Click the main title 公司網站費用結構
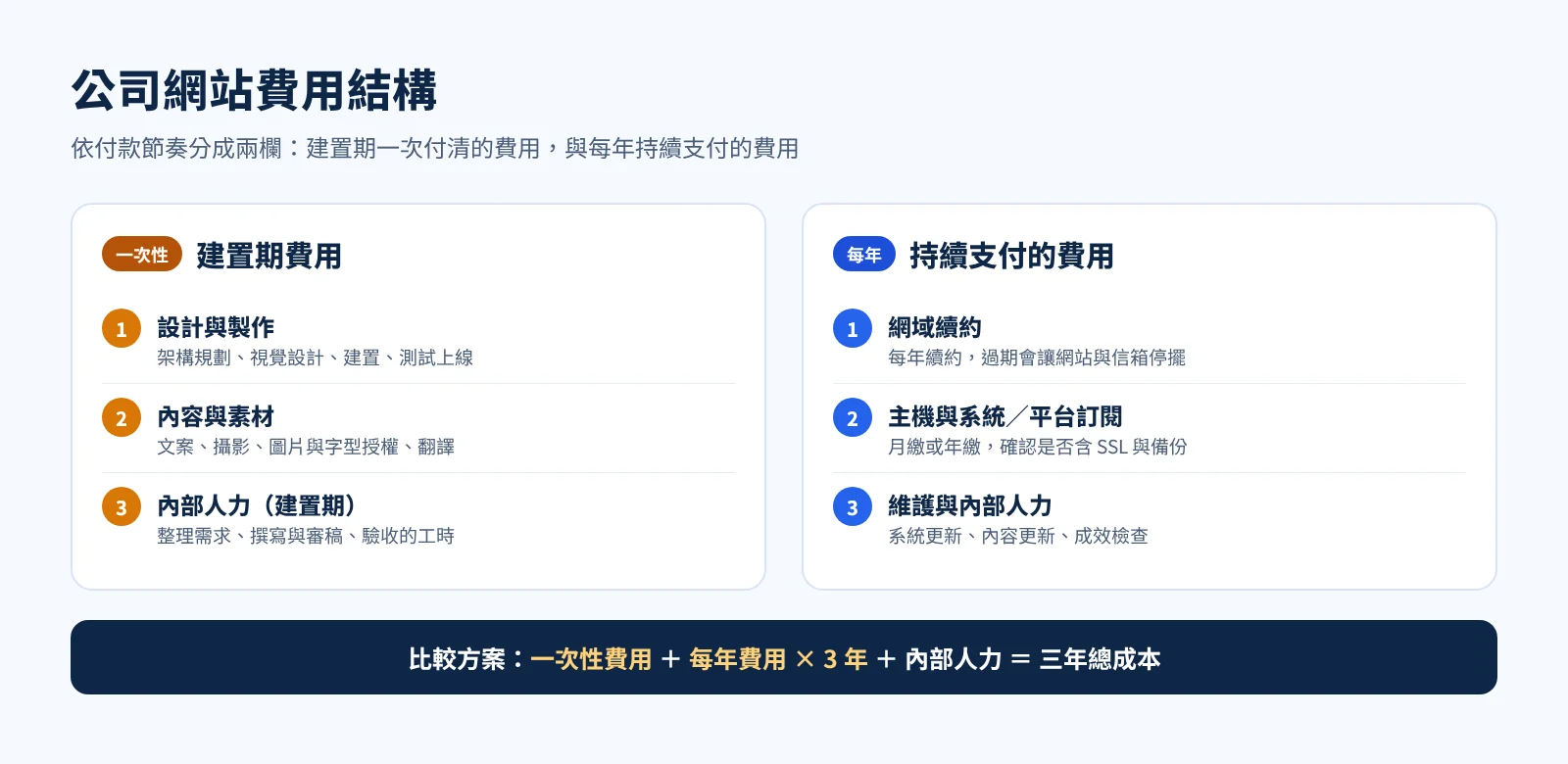1568x764 pixels. point(255,90)
